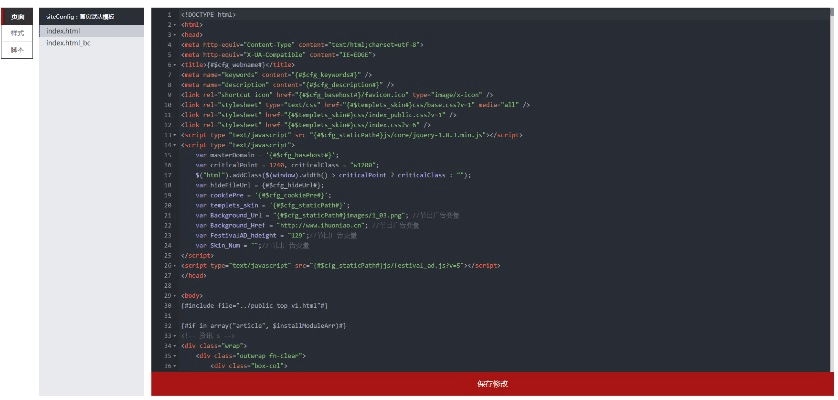Collapse the outwrap fn-clear div
838x400 pixels.
coord(174,355)
